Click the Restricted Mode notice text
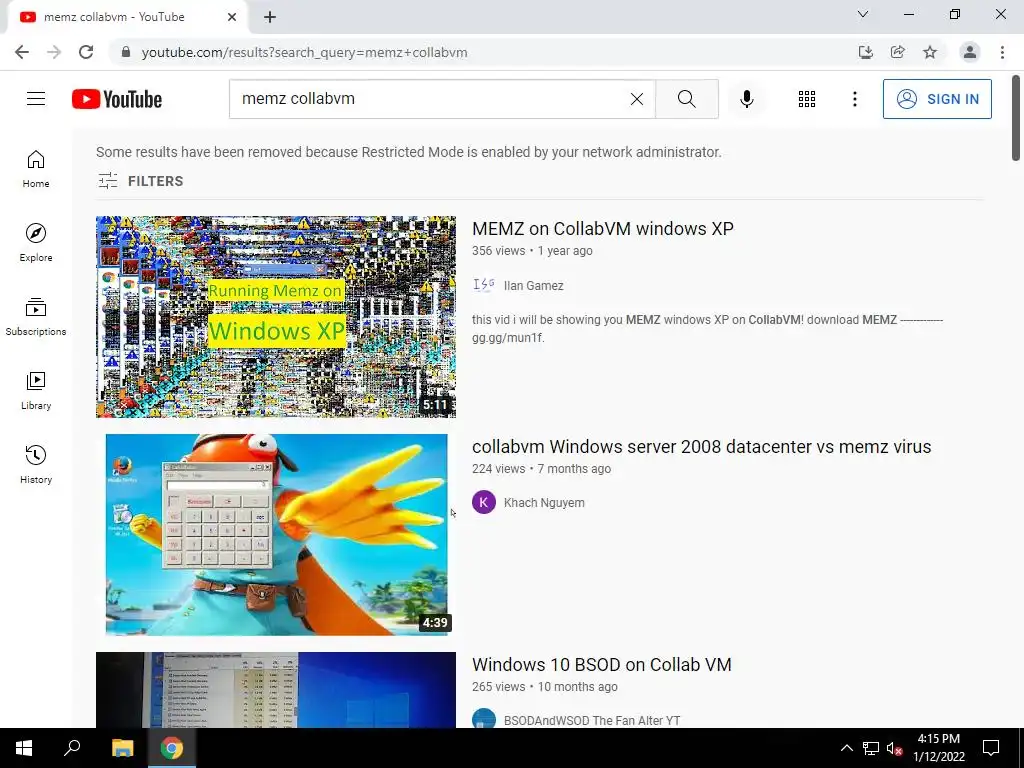Viewport: 1024px width, 768px height. pos(409,152)
